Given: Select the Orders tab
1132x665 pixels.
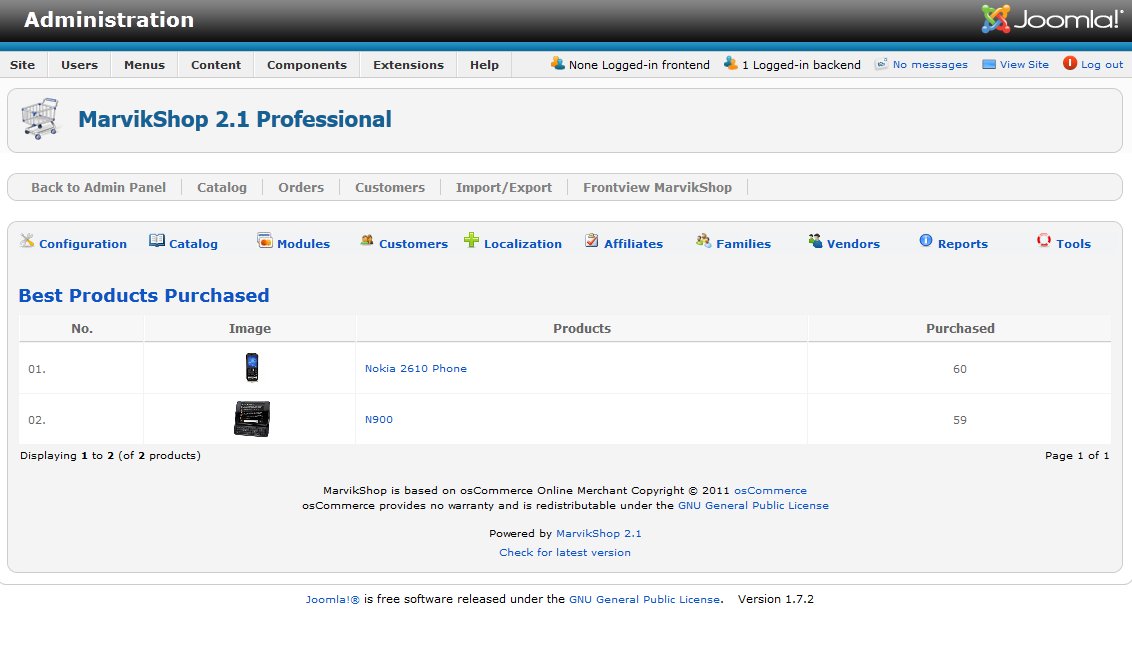Looking at the screenshot, I should pos(301,188).
